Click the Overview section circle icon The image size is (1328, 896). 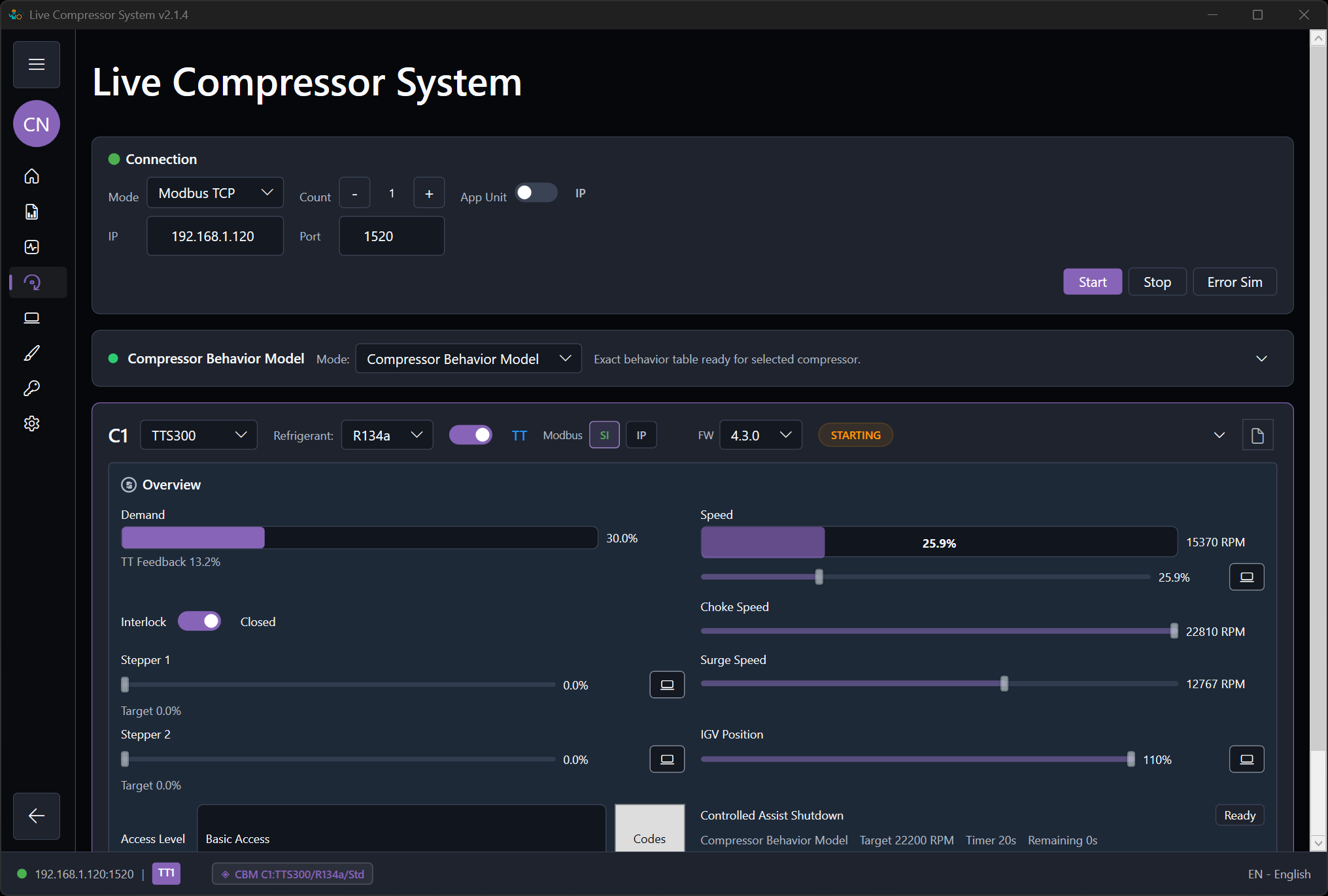click(x=129, y=485)
